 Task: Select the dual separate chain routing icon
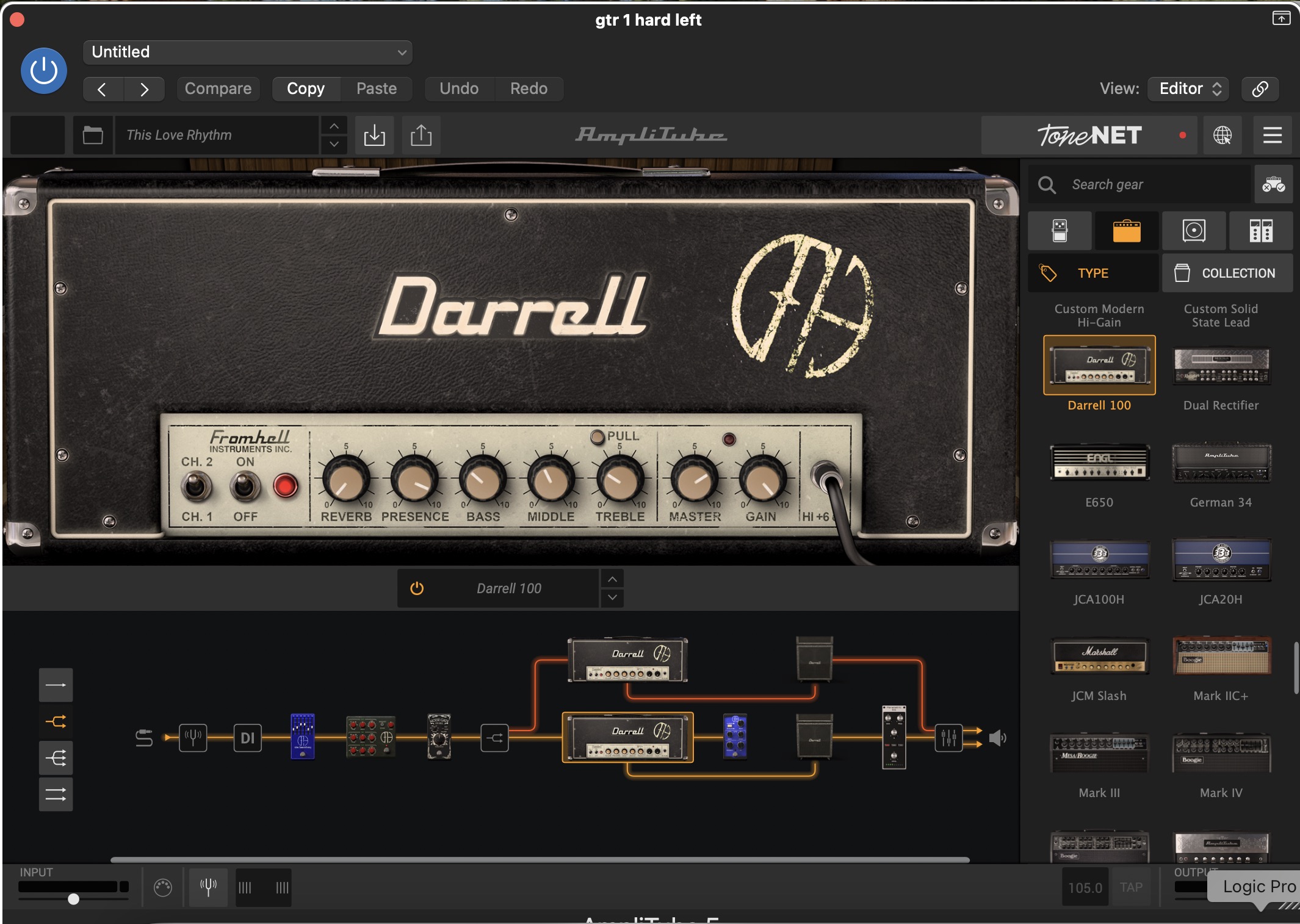point(56,794)
